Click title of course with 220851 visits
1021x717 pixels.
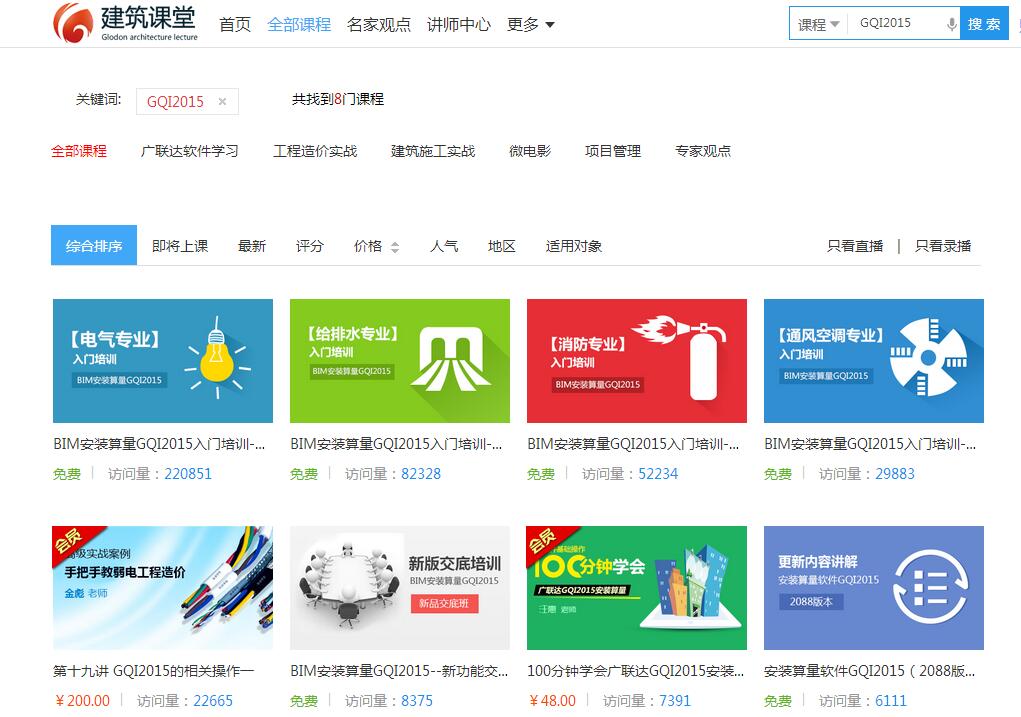[159, 444]
